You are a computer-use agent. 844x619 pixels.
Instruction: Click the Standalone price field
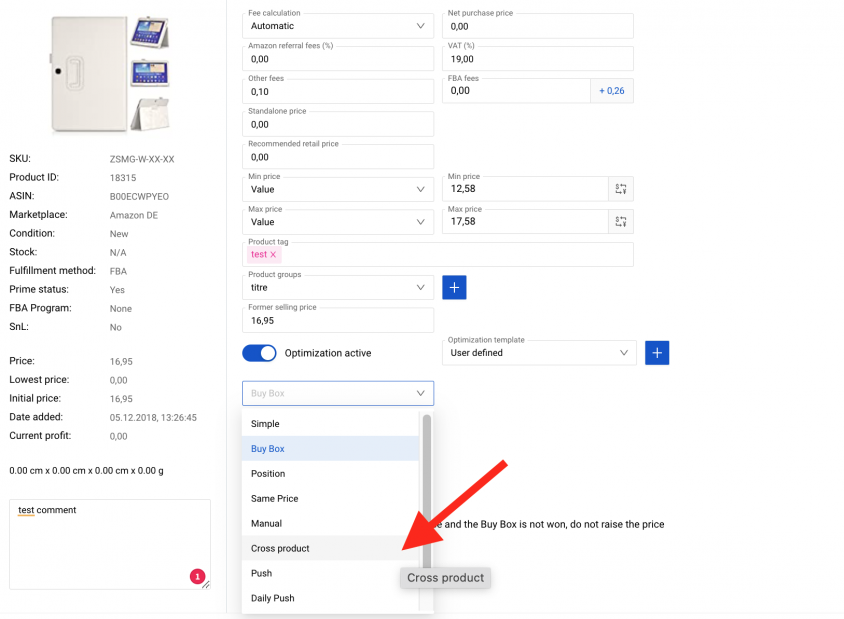click(x=338, y=124)
